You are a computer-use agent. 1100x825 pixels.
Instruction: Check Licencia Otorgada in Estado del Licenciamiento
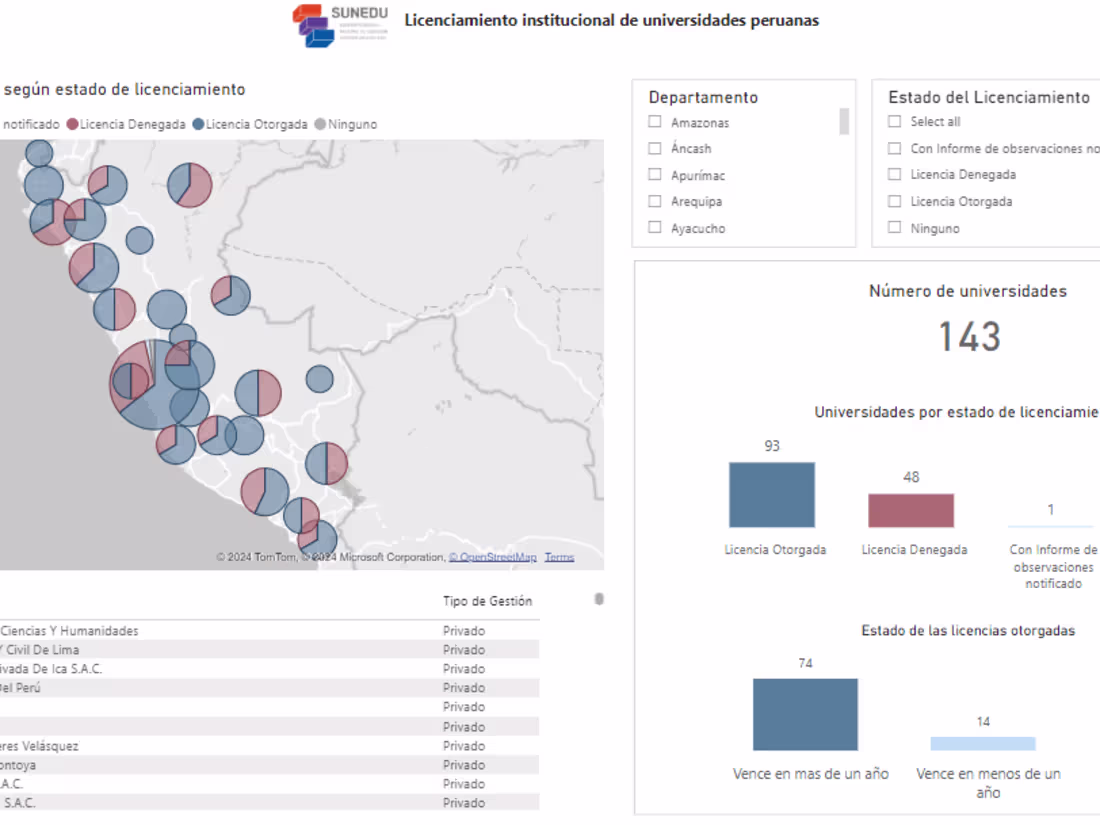tap(894, 201)
